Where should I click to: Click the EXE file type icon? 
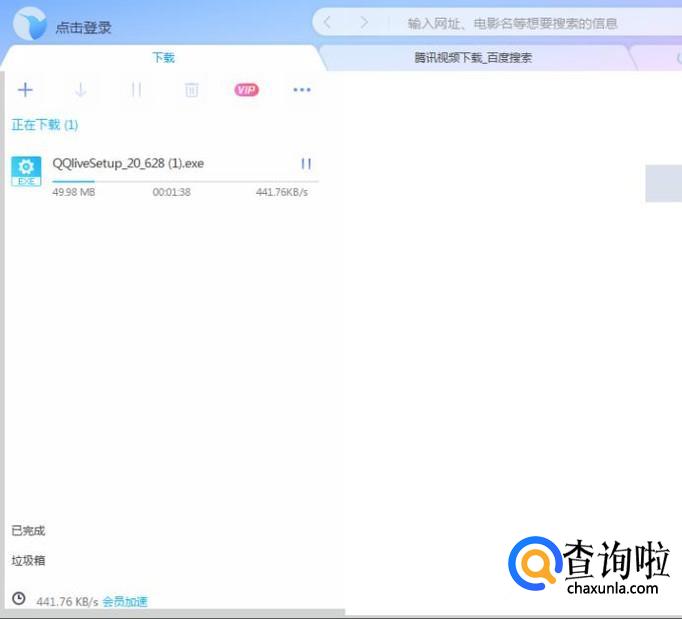pyautogui.click(x=25, y=171)
